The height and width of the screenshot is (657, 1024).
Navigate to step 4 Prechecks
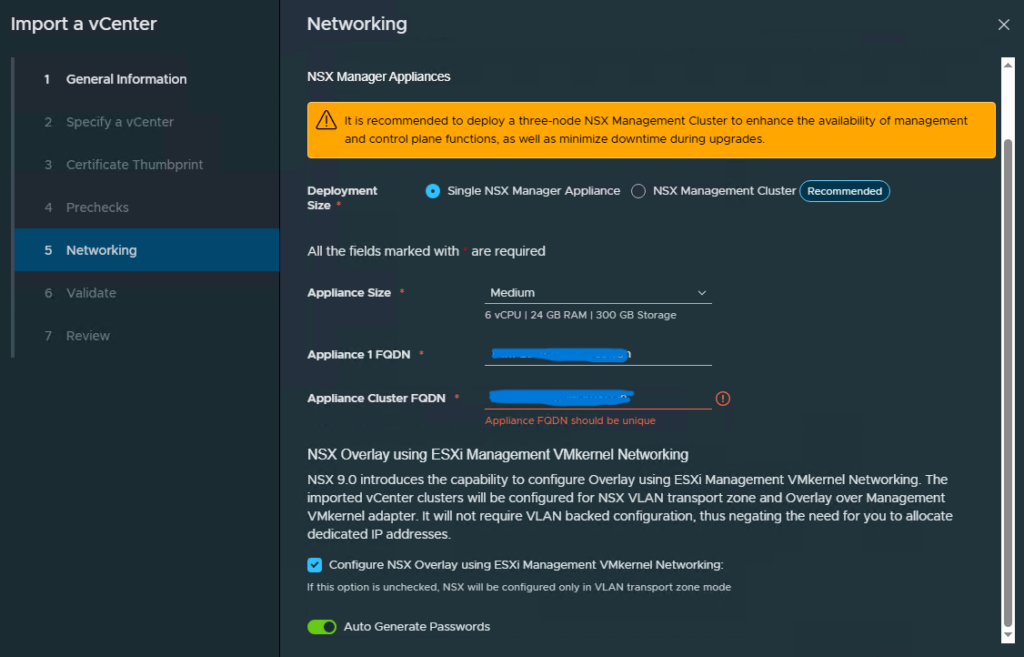tap(97, 208)
